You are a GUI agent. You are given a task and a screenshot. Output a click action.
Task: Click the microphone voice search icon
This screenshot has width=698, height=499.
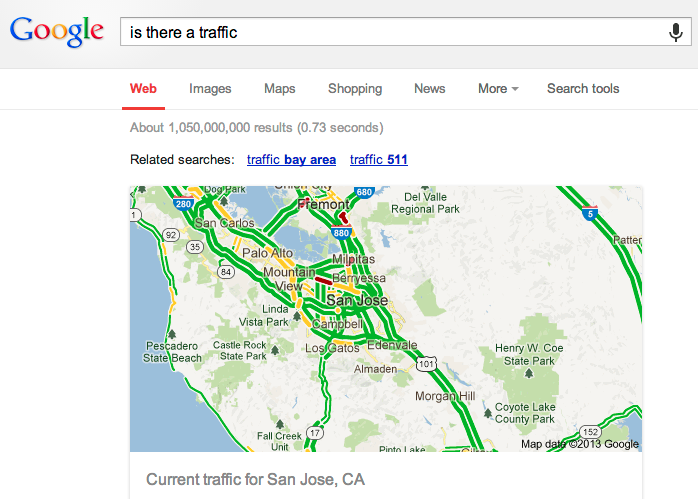(x=676, y=32)
